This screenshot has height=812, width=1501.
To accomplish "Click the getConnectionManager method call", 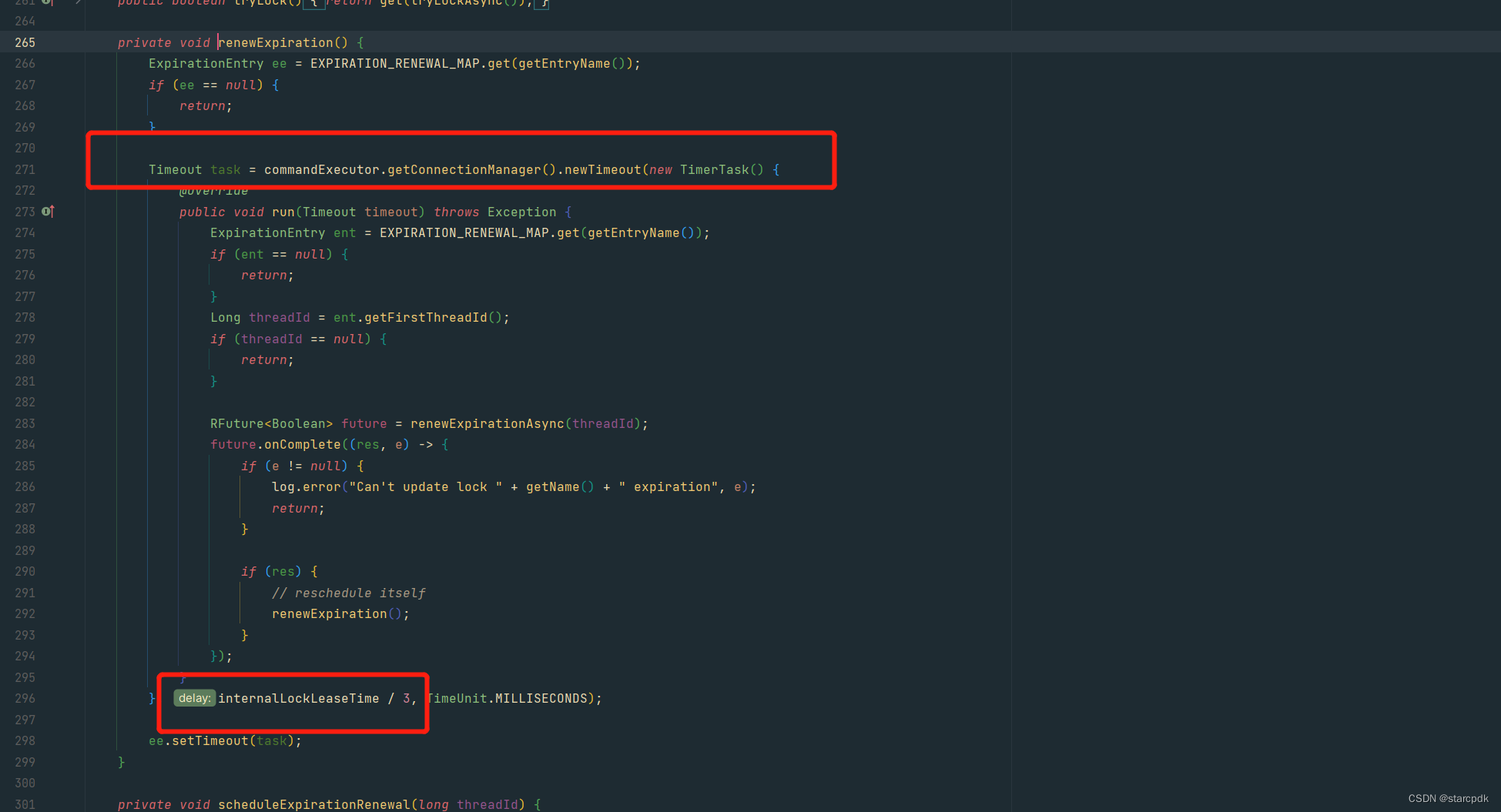I will point(464,169).
